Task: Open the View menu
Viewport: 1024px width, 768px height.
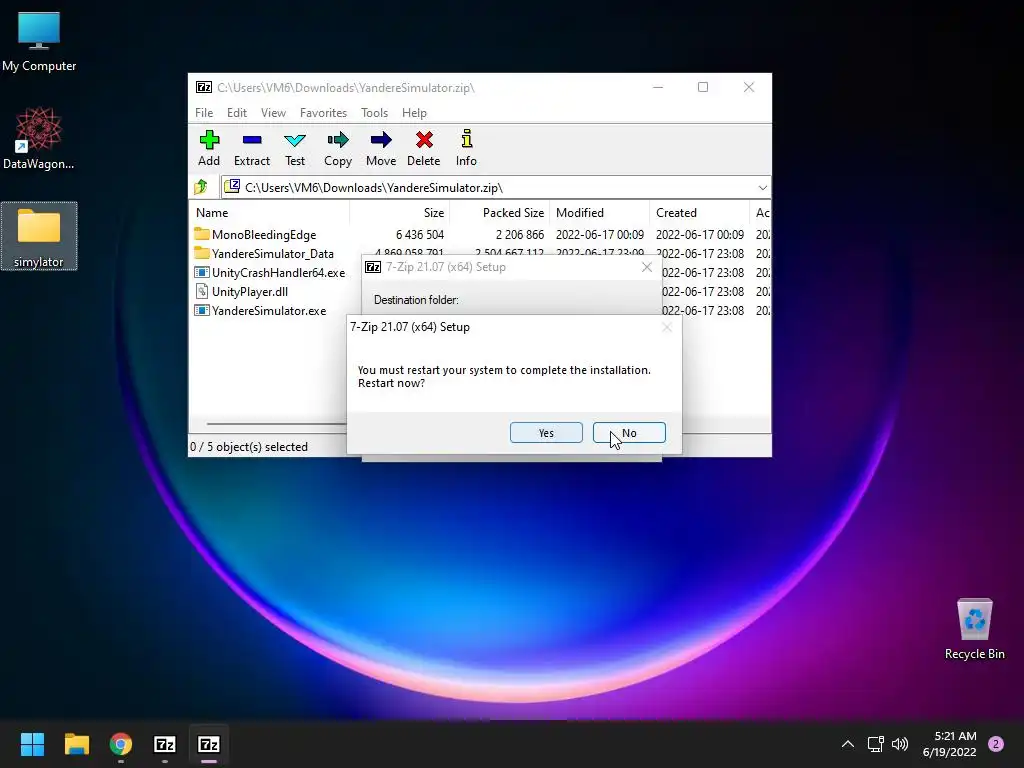Action: coord(273,113)
